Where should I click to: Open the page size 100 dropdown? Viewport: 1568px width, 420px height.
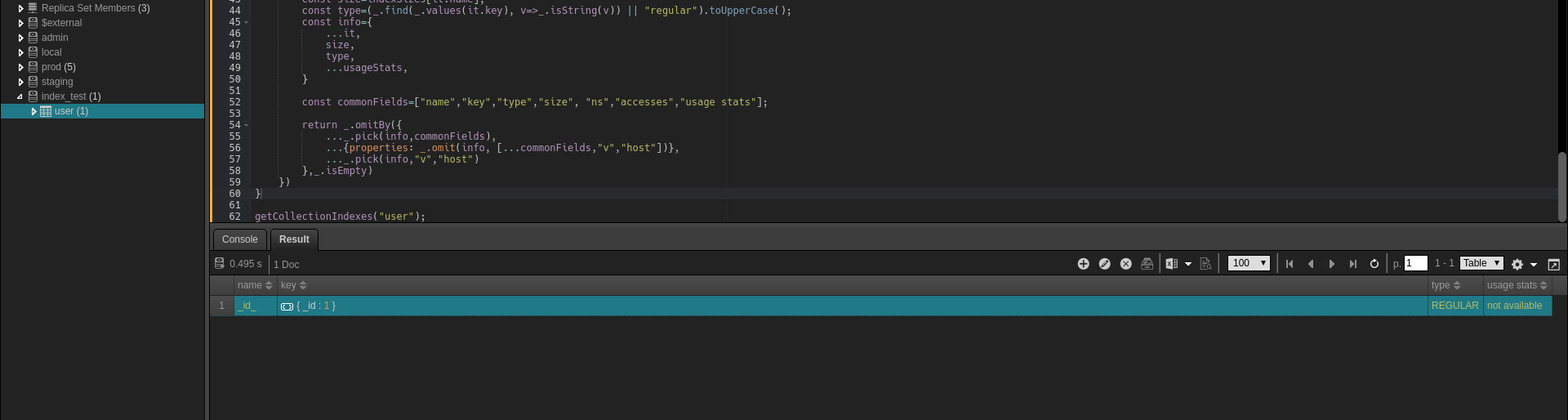[x=1249, y=263]
